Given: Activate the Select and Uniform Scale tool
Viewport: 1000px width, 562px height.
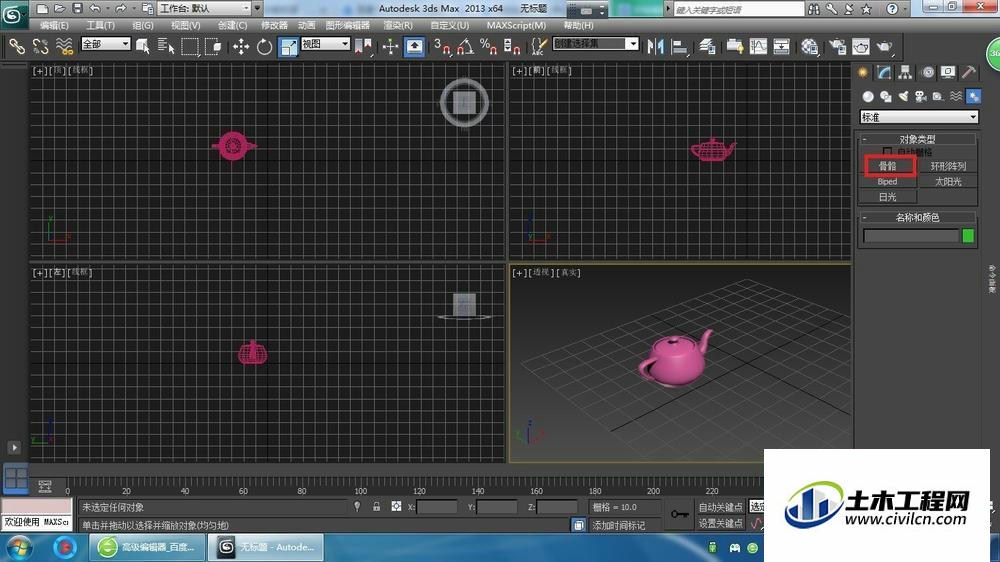Looking at the screenshot, I should (x=288, y=46).
